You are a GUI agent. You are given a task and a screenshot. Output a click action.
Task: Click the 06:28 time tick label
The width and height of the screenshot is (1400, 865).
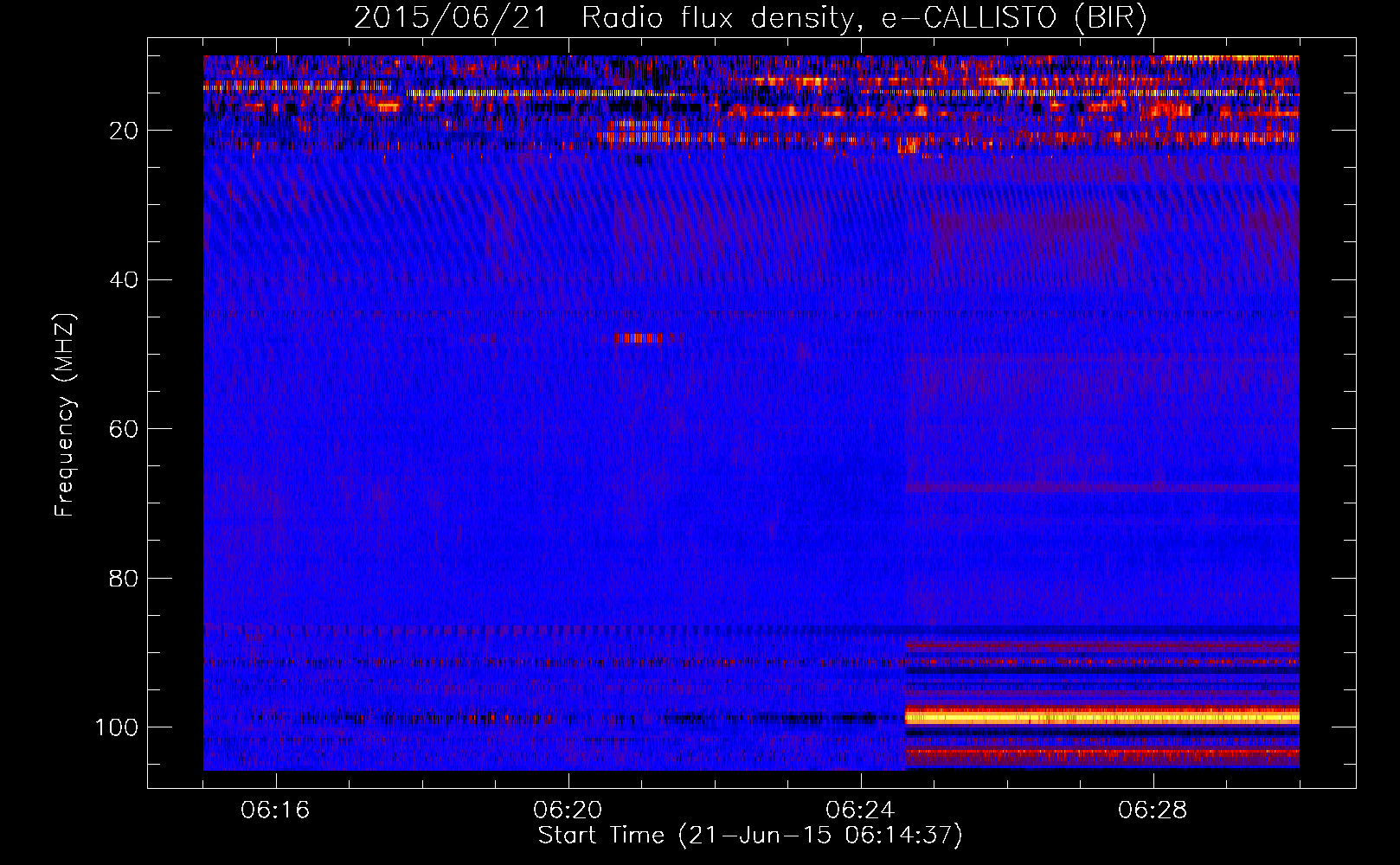1153,811
